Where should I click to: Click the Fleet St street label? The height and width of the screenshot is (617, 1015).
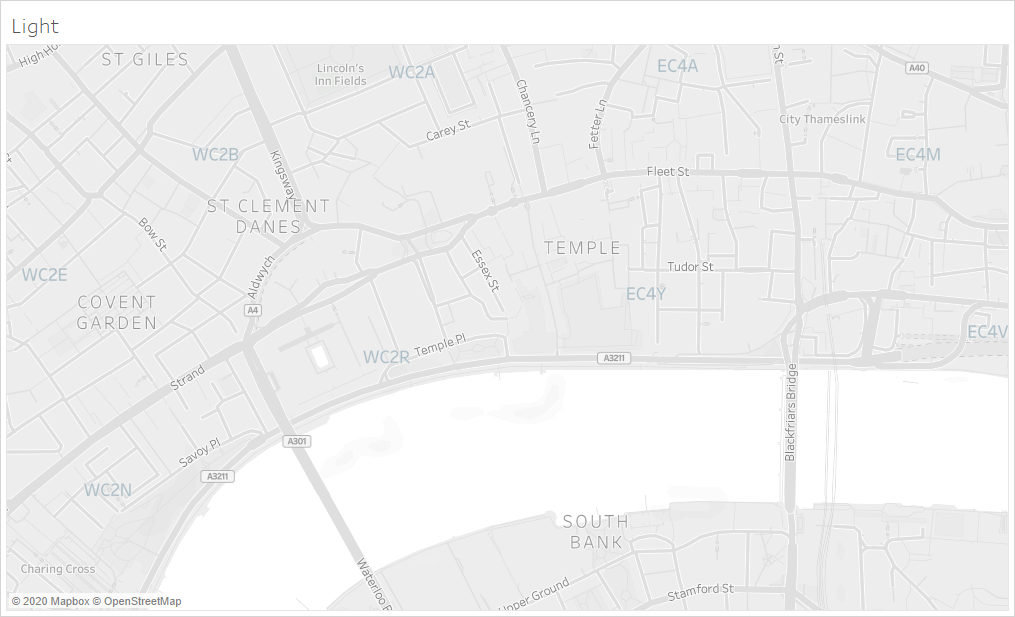668,172
